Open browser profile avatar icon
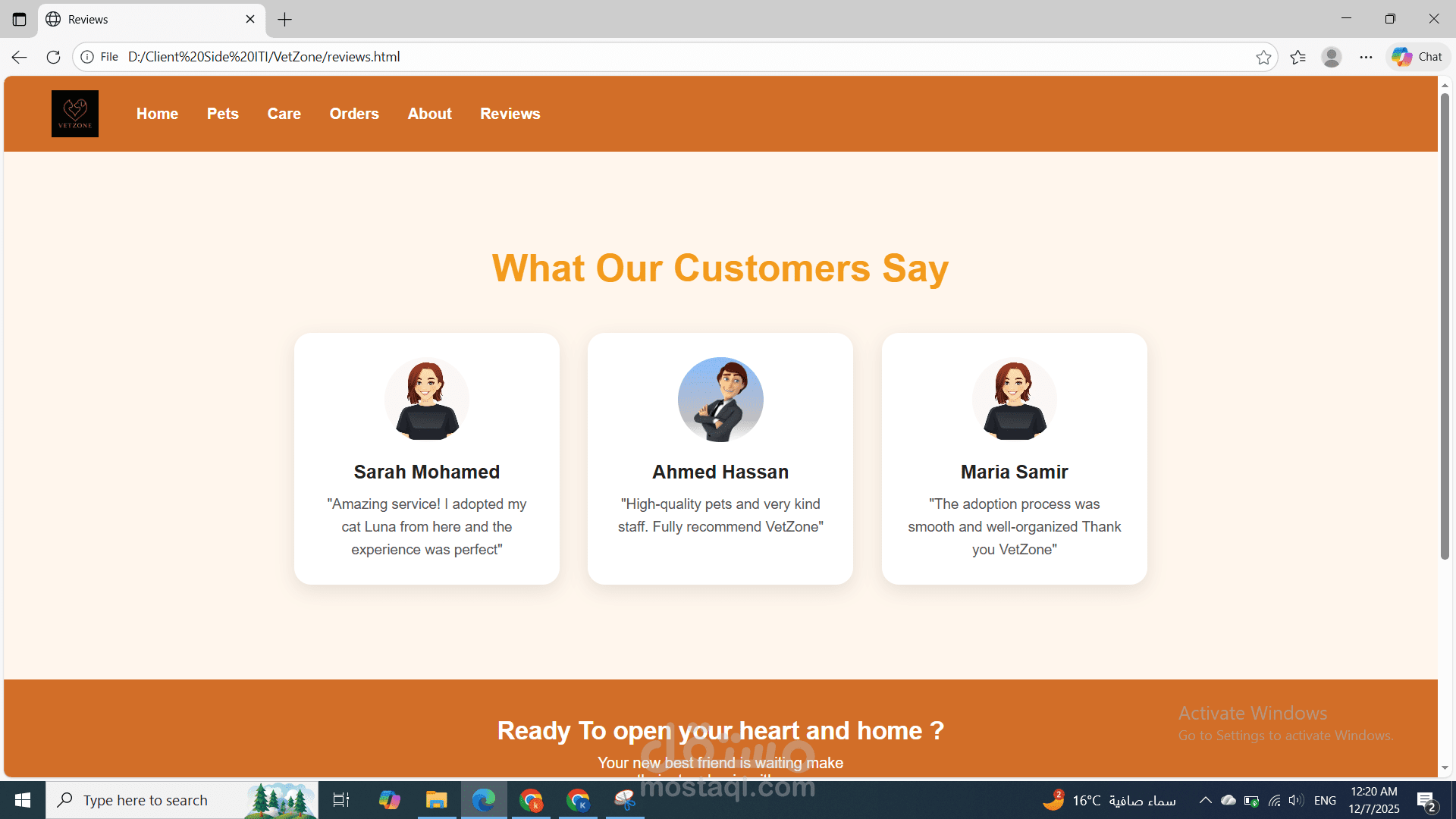1456x819 pixels. coord(1331,57)
